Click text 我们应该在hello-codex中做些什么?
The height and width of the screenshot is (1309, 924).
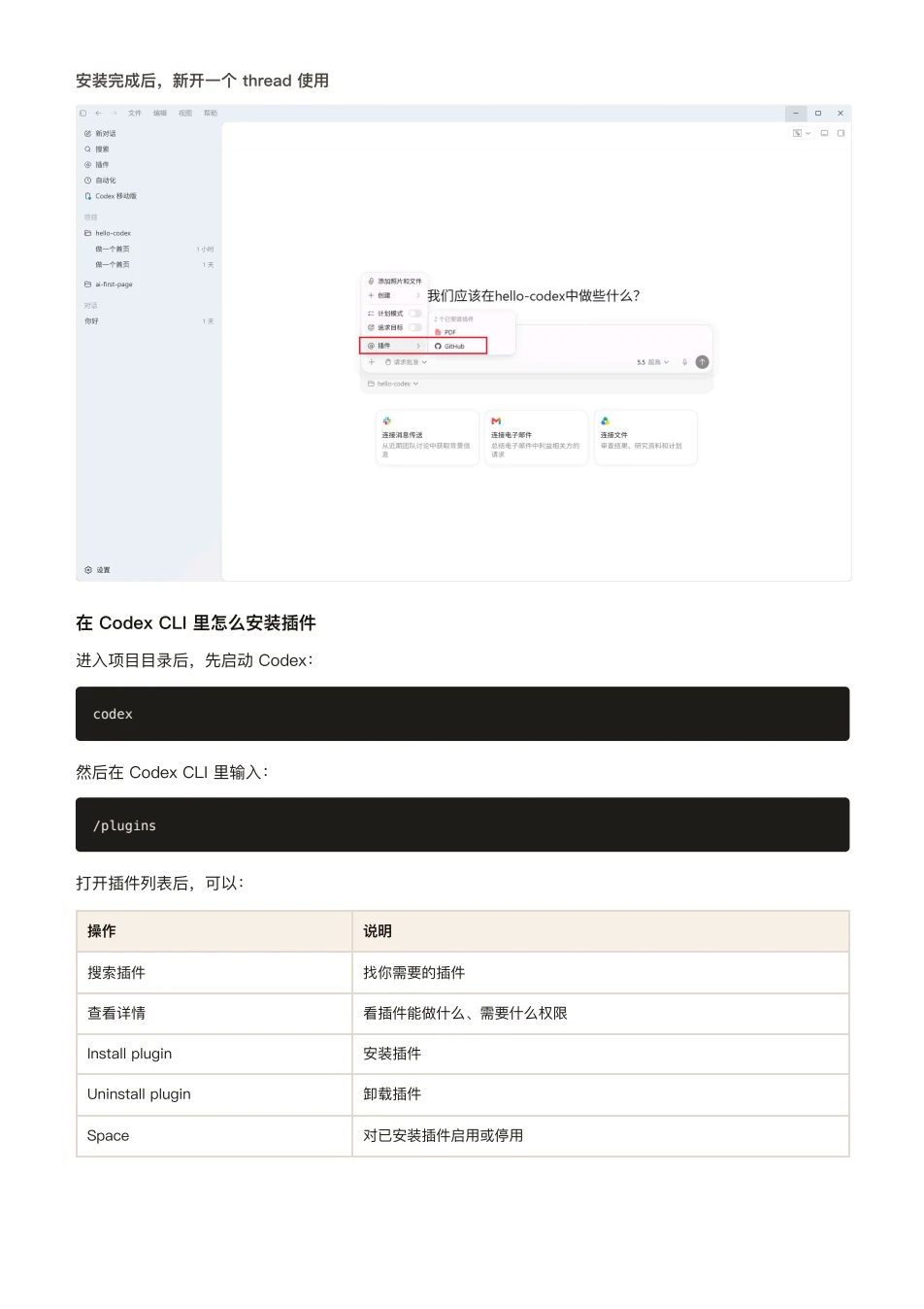point(534,295)
